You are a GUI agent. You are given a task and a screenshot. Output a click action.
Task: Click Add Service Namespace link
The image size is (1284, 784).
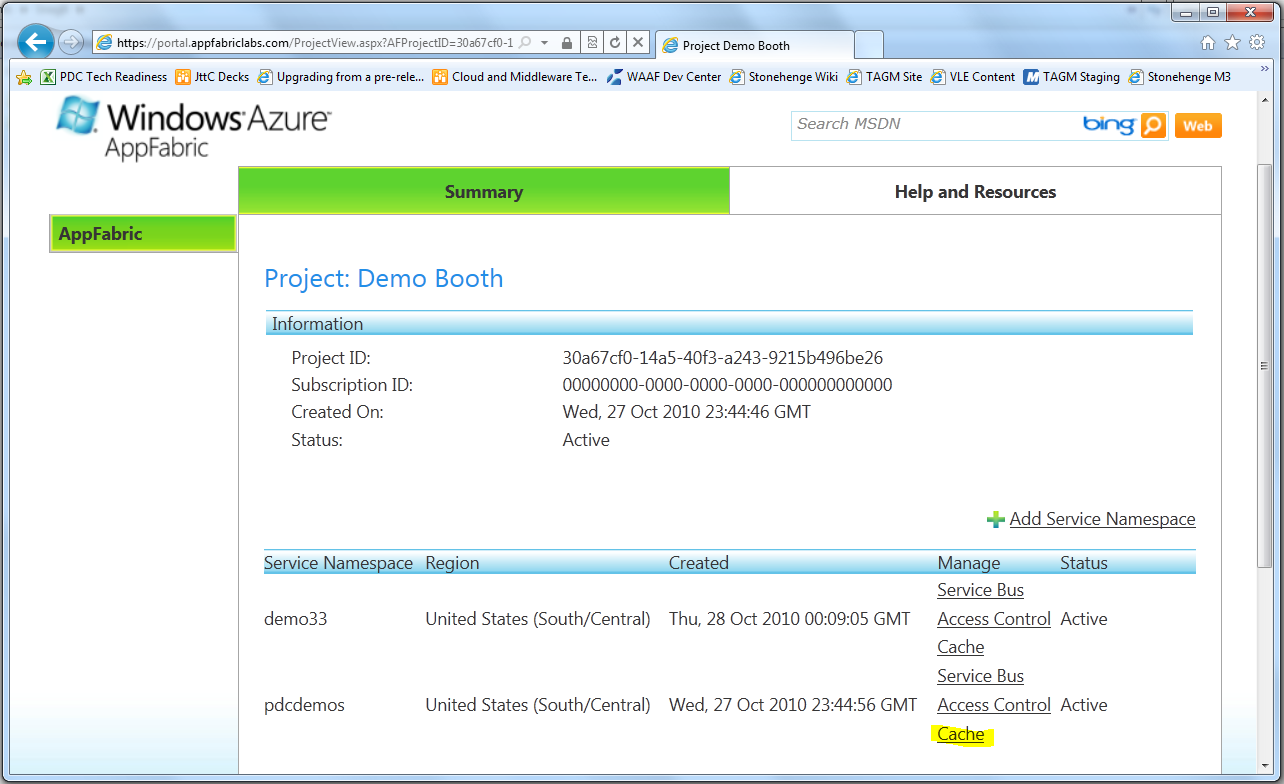click(x=1102, y=519)
